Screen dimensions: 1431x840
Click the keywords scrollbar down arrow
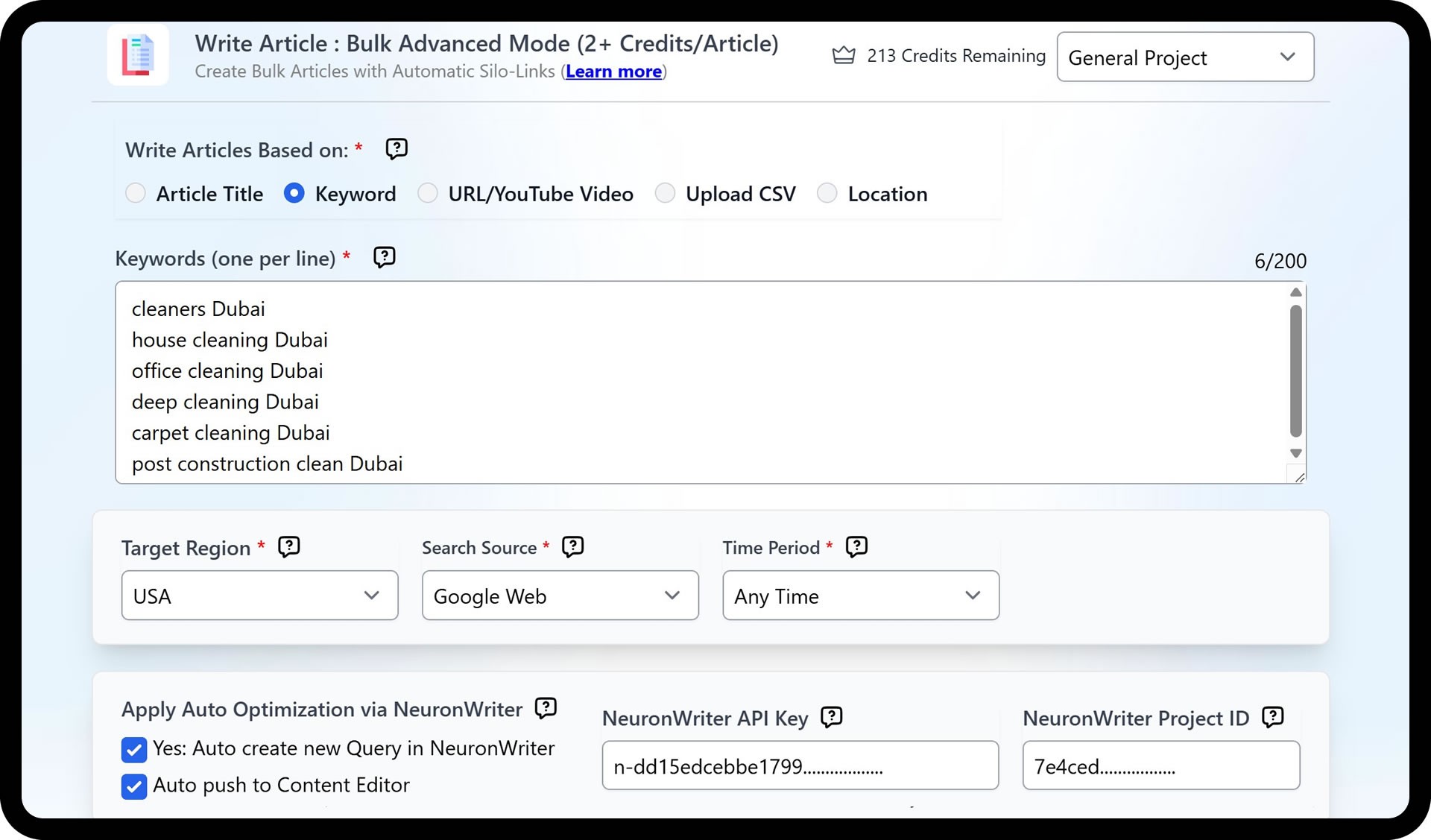tap(1296, 453)
